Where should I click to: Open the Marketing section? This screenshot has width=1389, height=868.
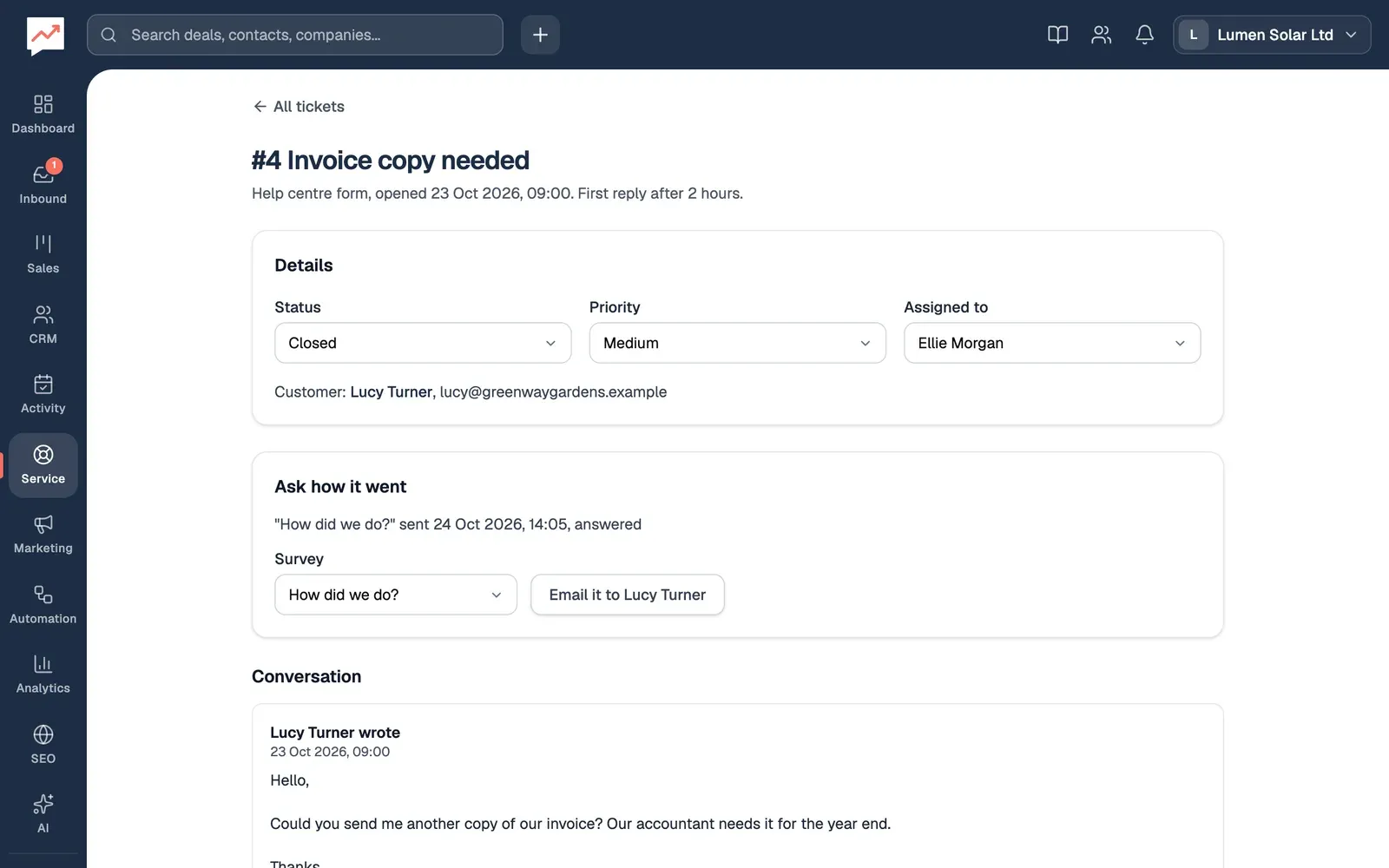tap(43, 535)
